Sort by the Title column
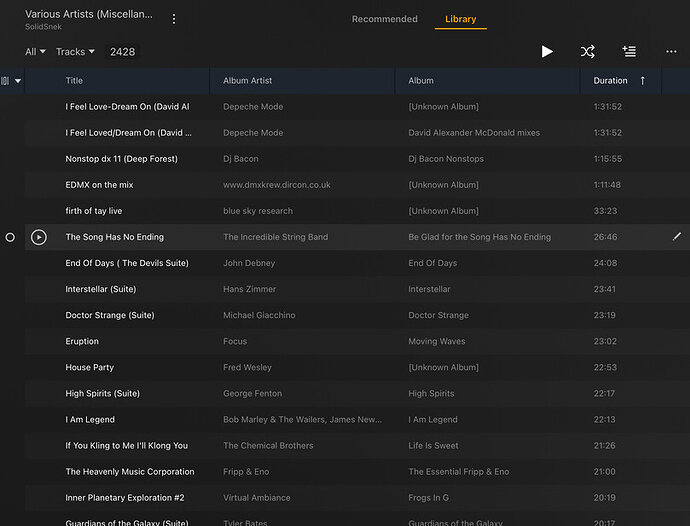 [74, 81]
